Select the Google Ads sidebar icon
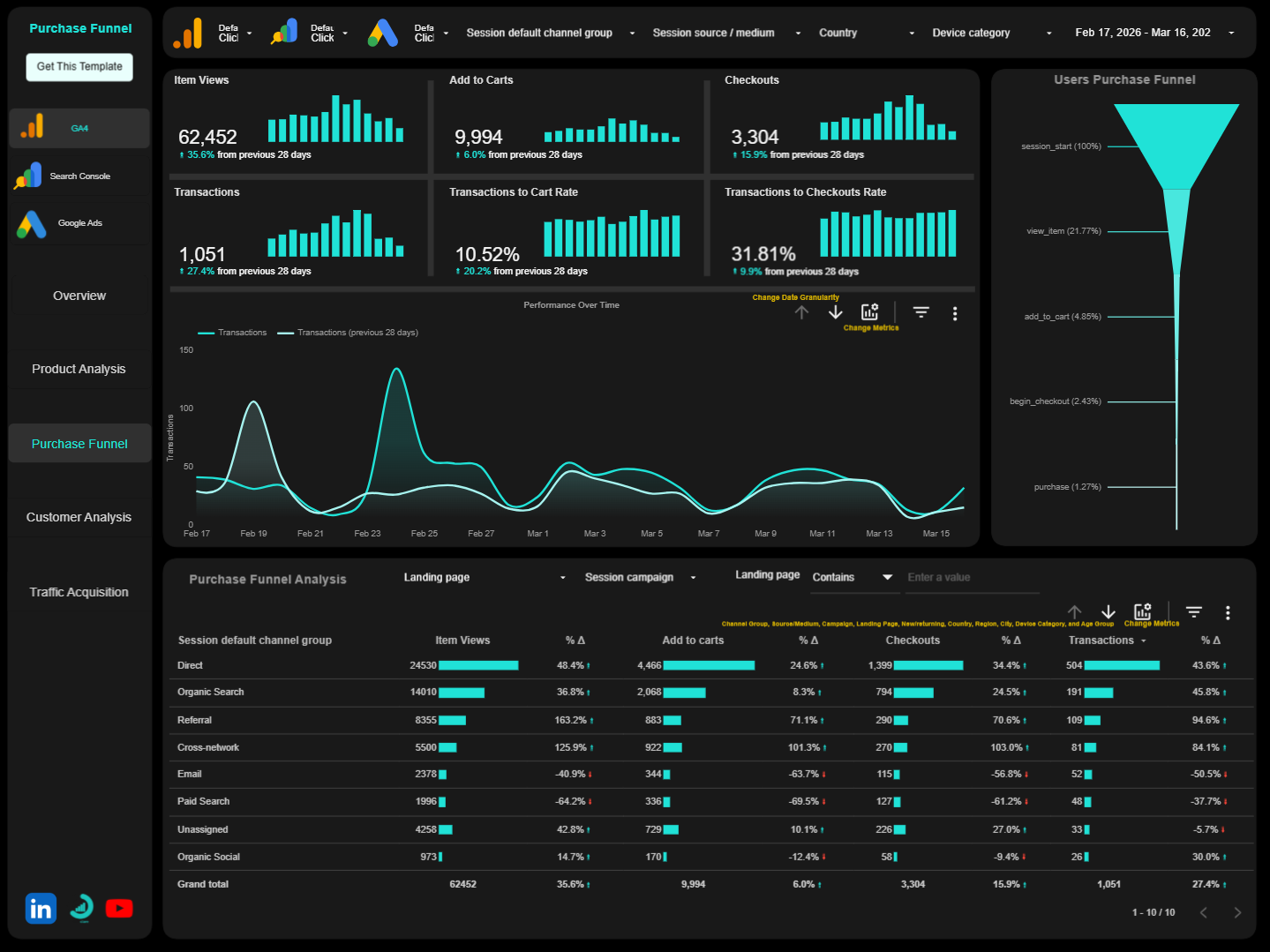The width and height of the screenshot is (1270, 952). (79, 222)
